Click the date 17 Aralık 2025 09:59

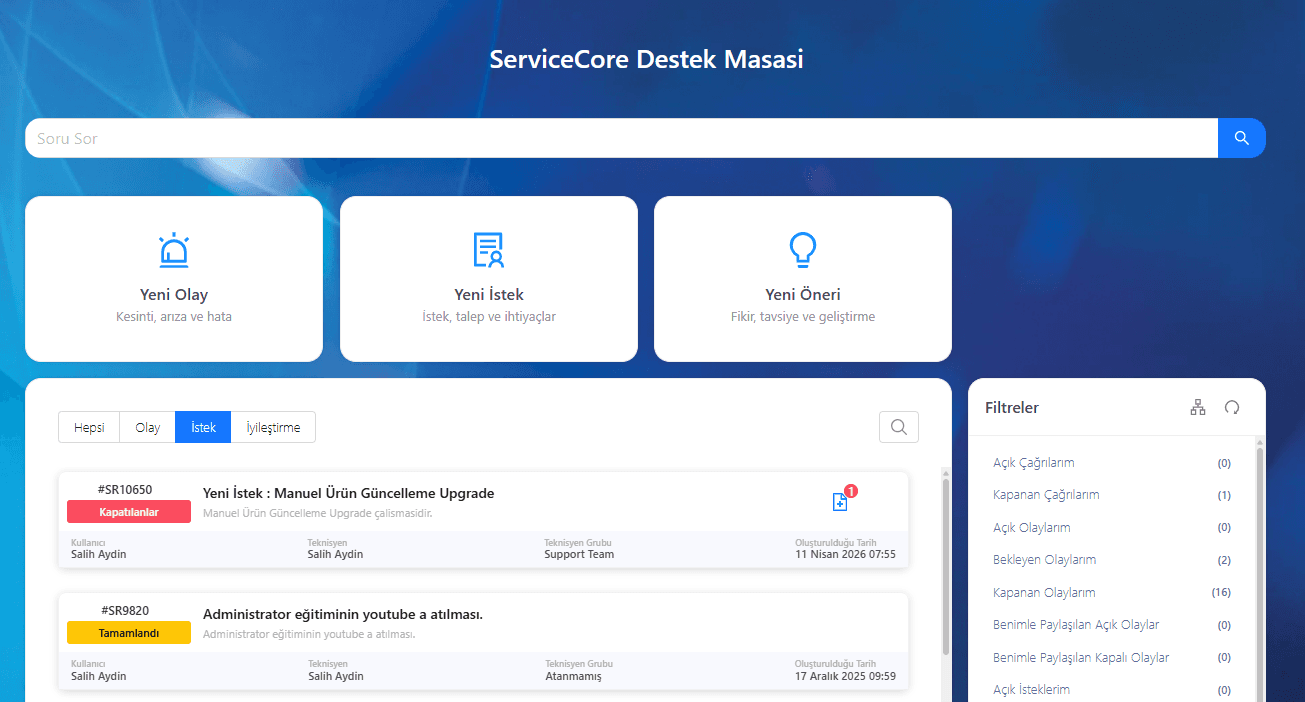coord(846,676)
